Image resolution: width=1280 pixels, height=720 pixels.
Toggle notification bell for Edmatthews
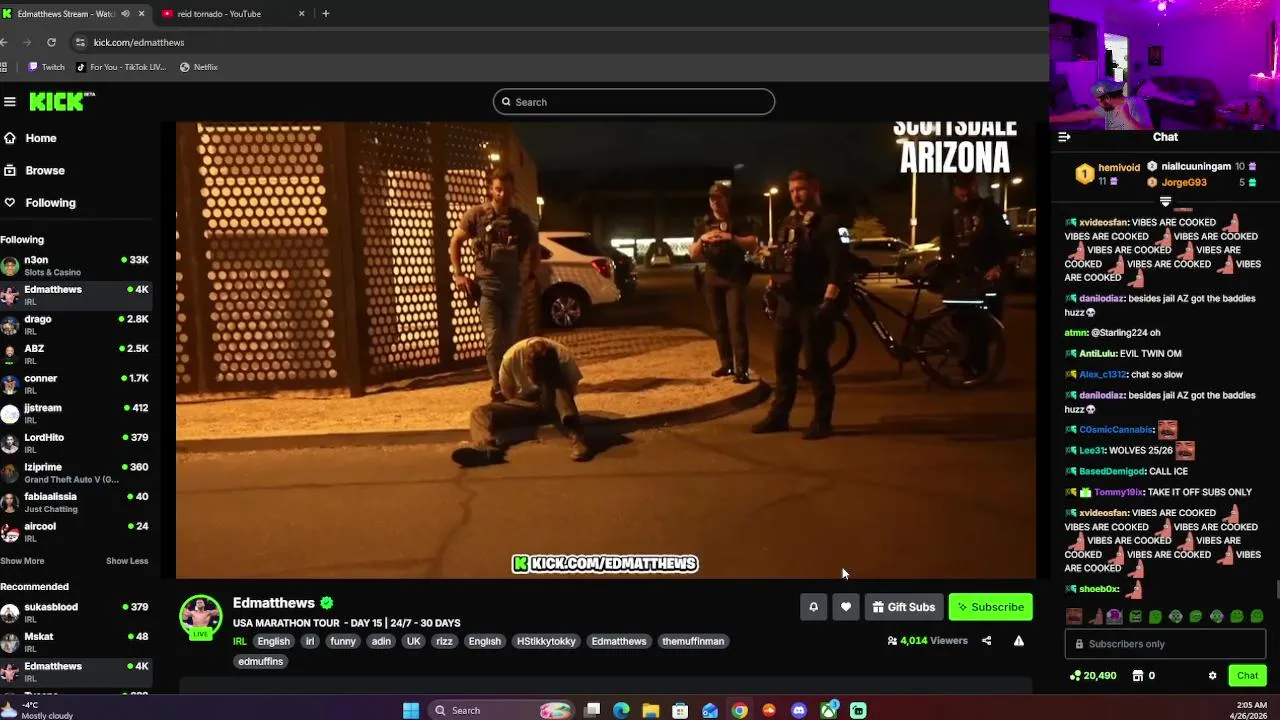pos(813,607)
